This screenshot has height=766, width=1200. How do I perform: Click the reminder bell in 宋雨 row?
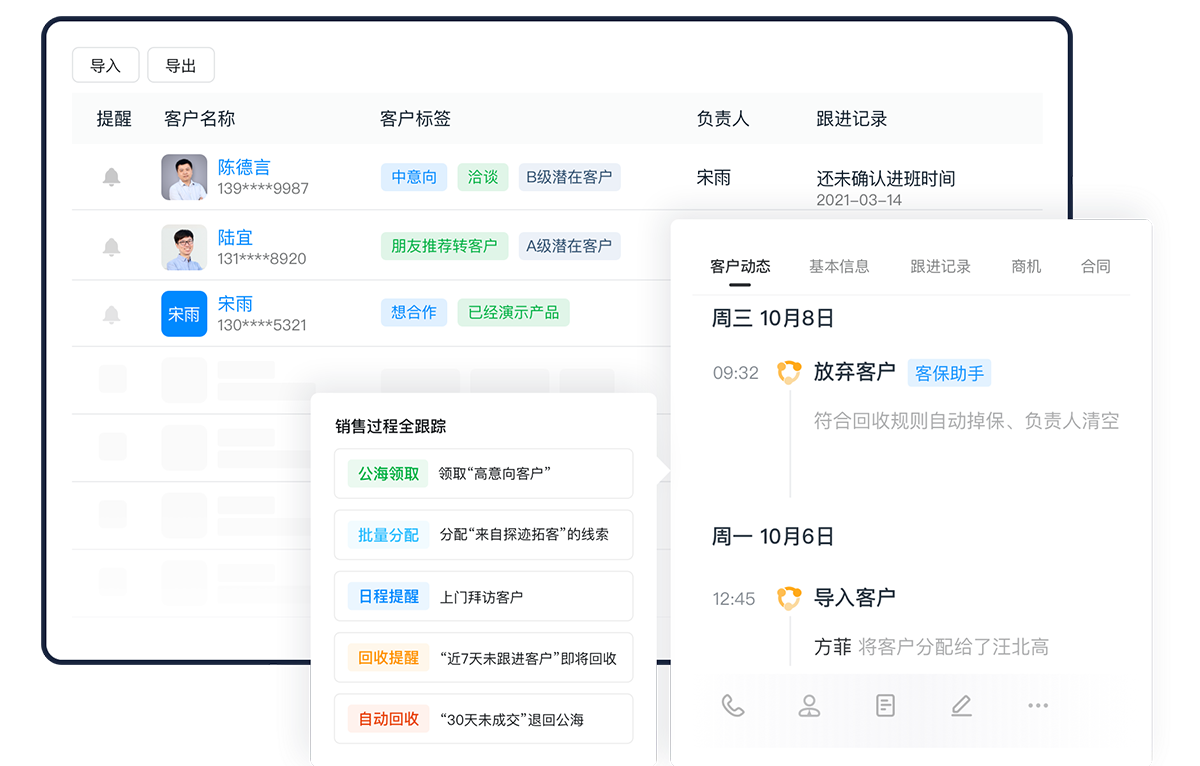[112, 314]
